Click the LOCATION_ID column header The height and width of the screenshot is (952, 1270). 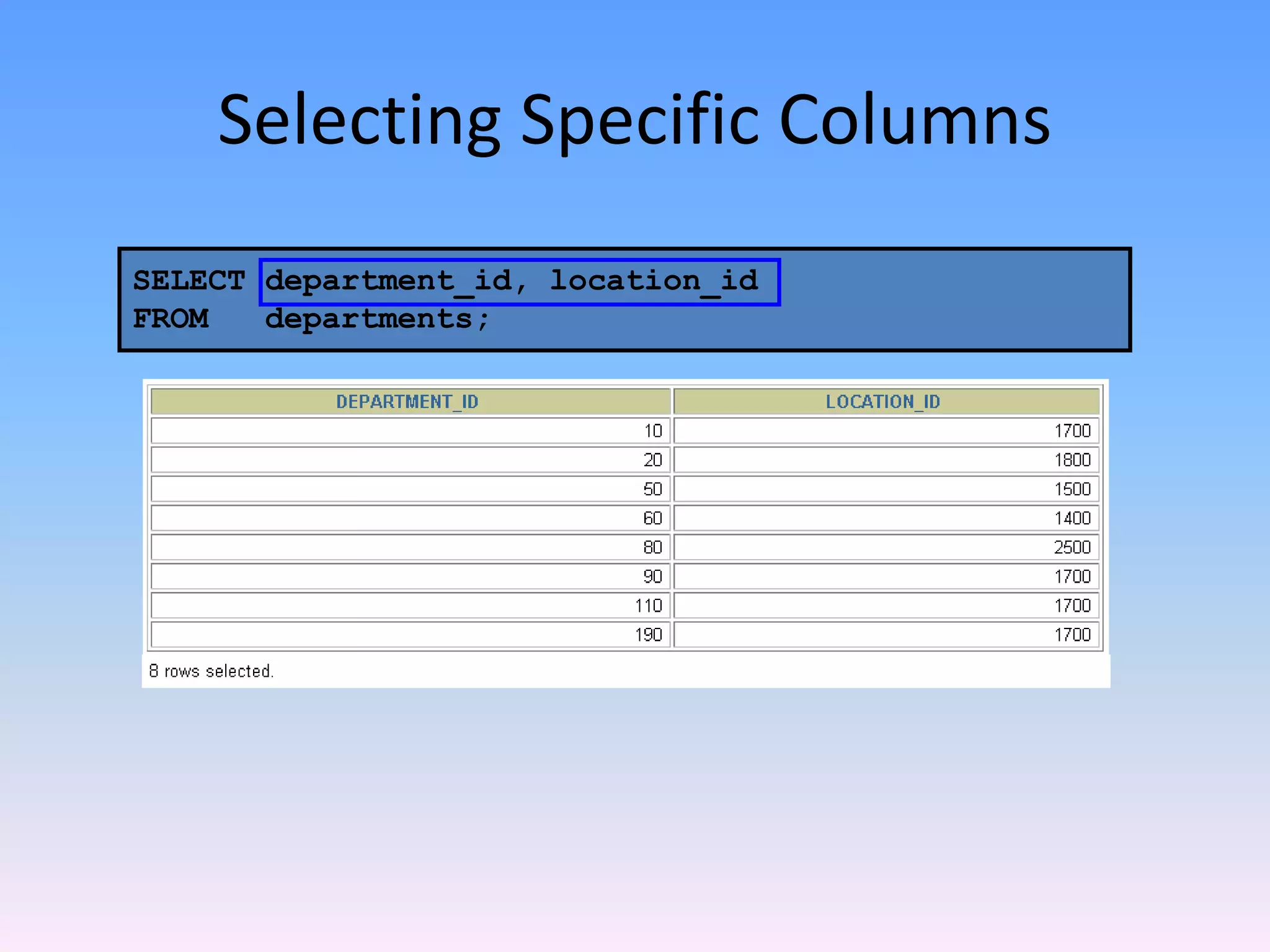886,402
